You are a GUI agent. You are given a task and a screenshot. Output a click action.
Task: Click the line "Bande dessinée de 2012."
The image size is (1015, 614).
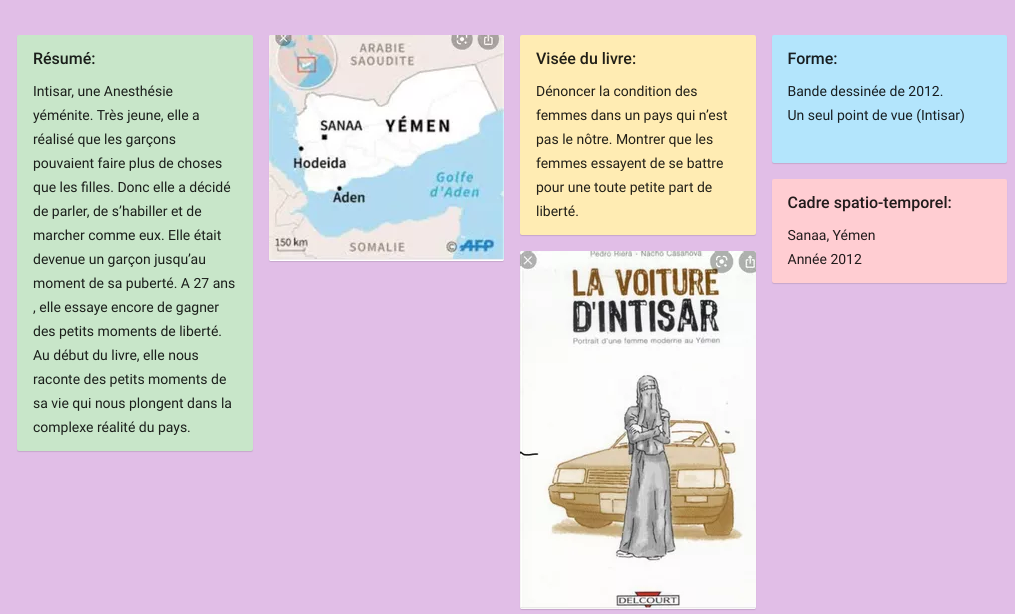[x=865, y=91]
